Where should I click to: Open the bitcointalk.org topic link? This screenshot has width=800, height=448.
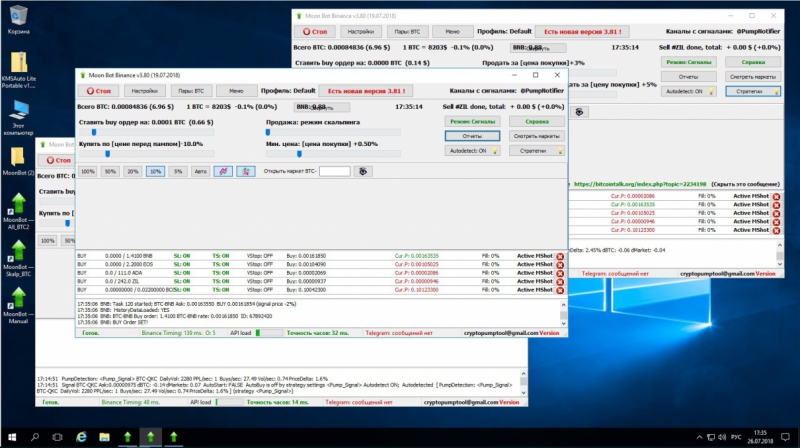pos(640,184)
